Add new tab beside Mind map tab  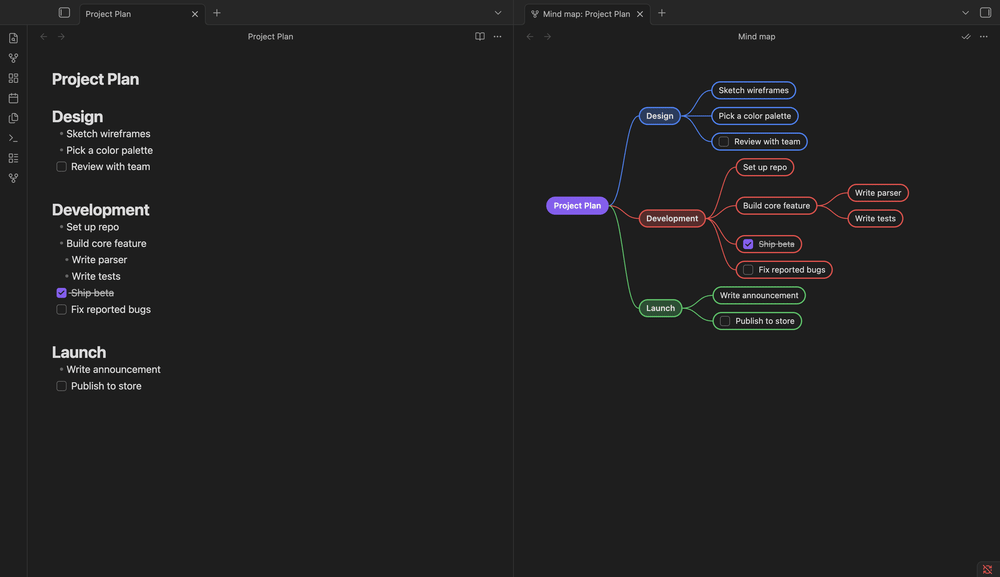tap(662, 13)
